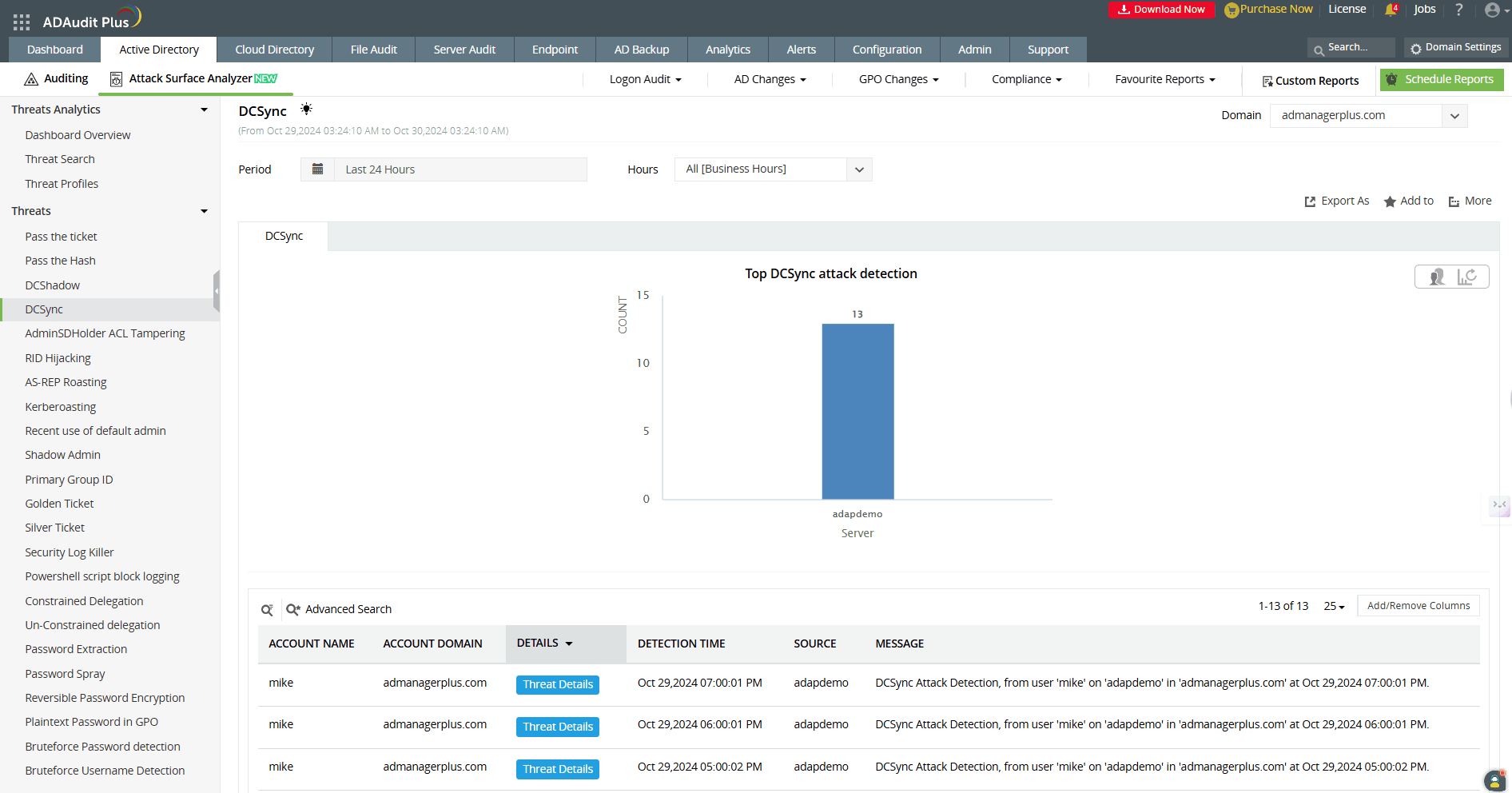1512x793 pixels.
Task: Open the Logon Audit menu
Action: [x=645, y=79]
